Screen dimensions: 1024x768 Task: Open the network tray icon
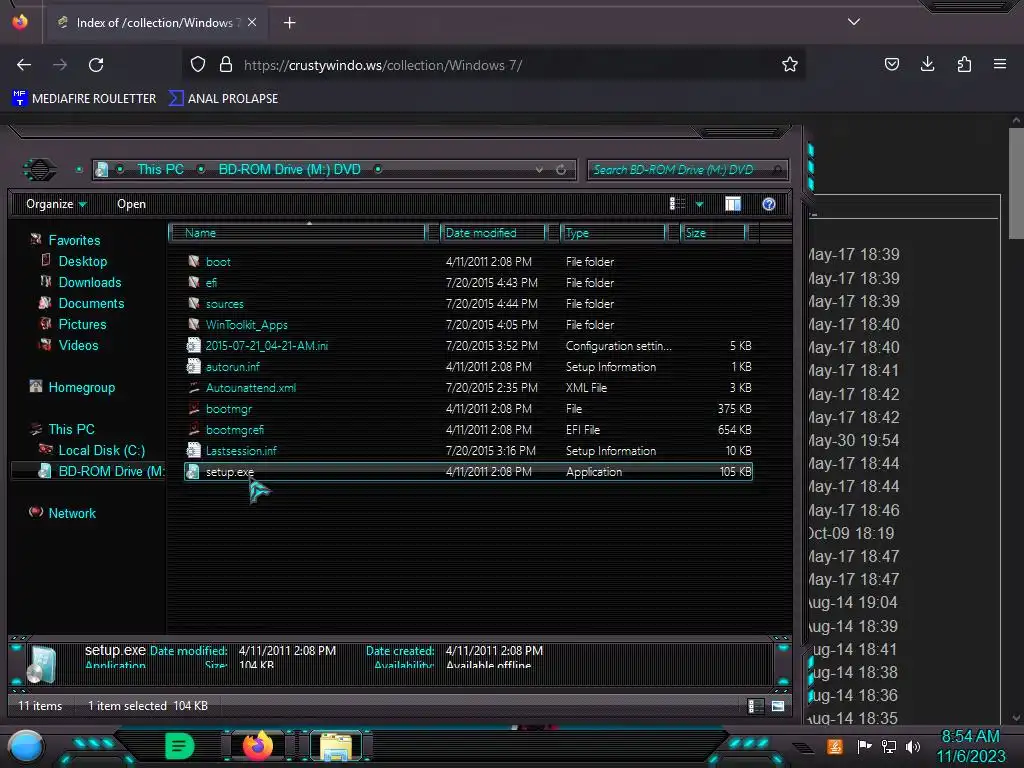tap(889, 746)
